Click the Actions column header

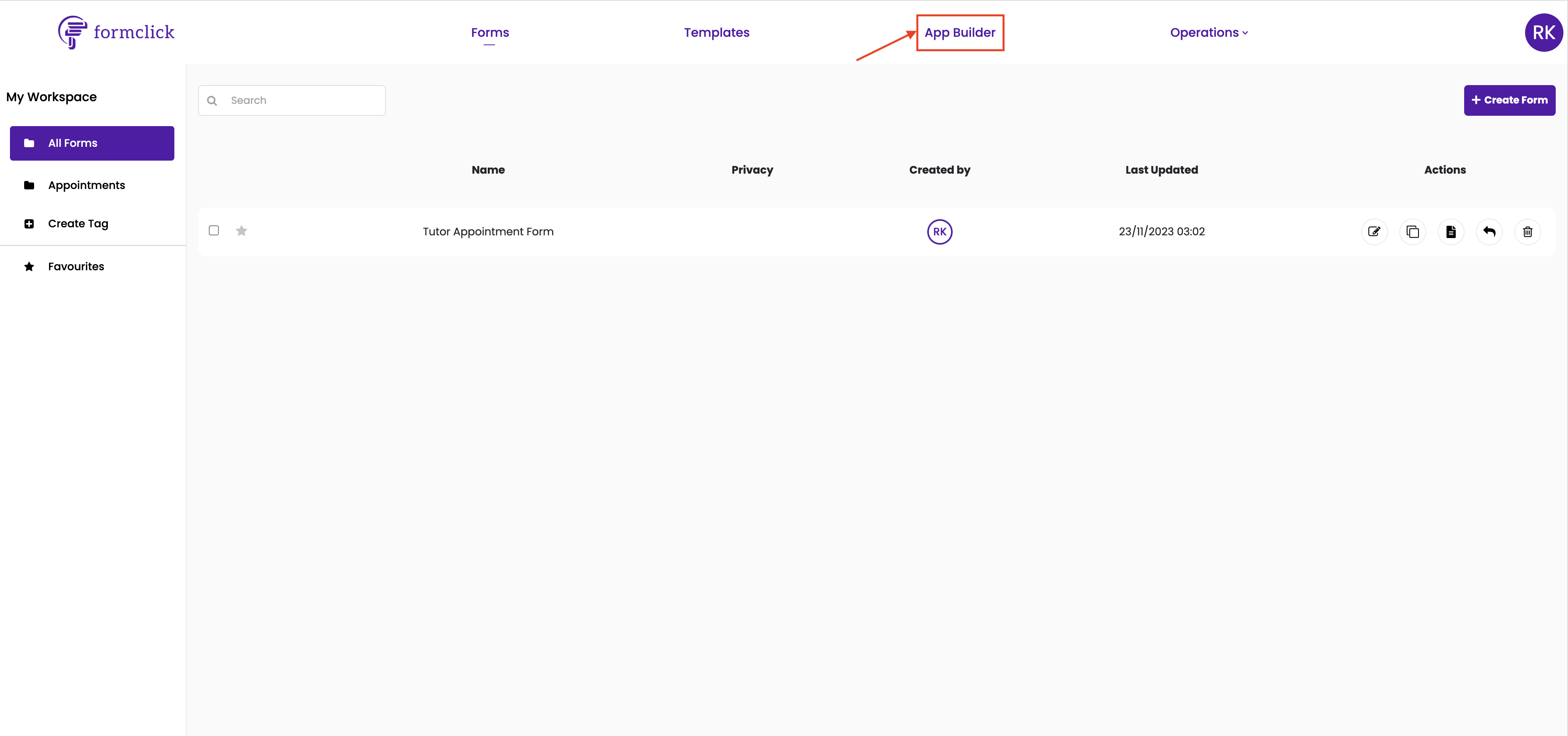1445,170
